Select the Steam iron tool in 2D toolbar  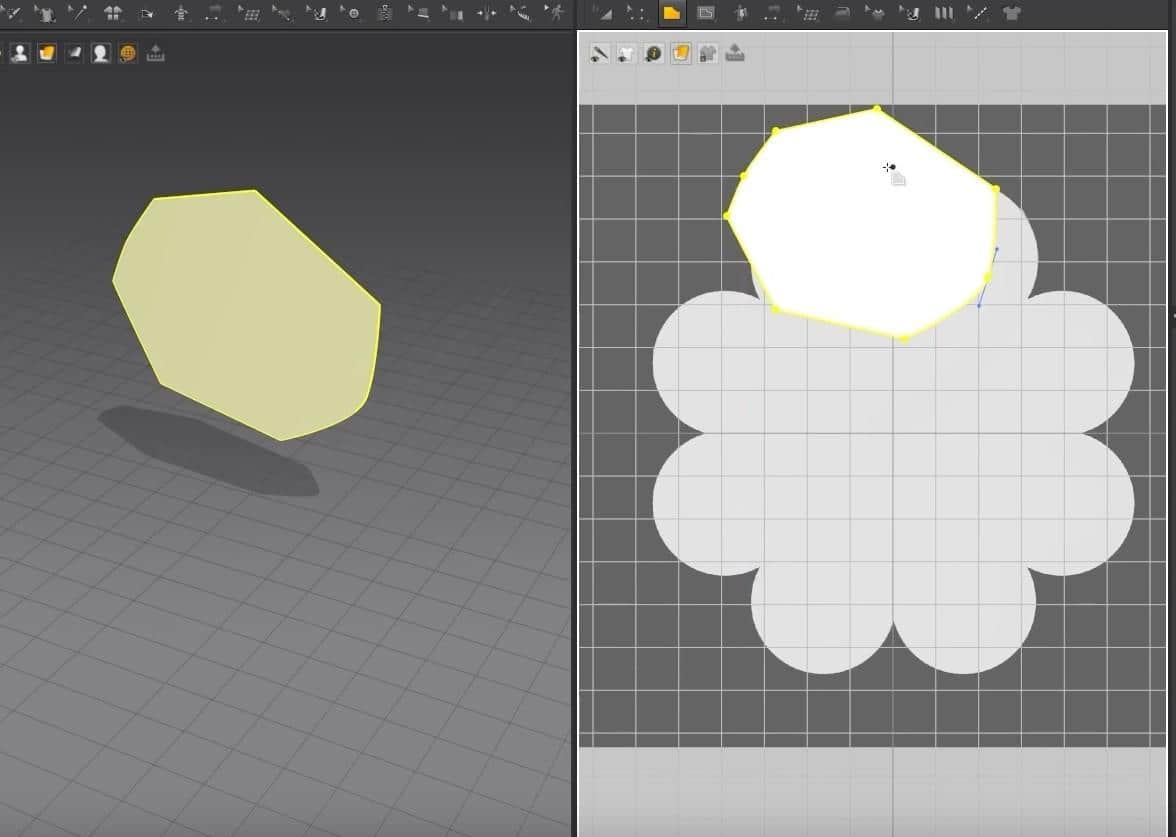click(x=842, y=13)
